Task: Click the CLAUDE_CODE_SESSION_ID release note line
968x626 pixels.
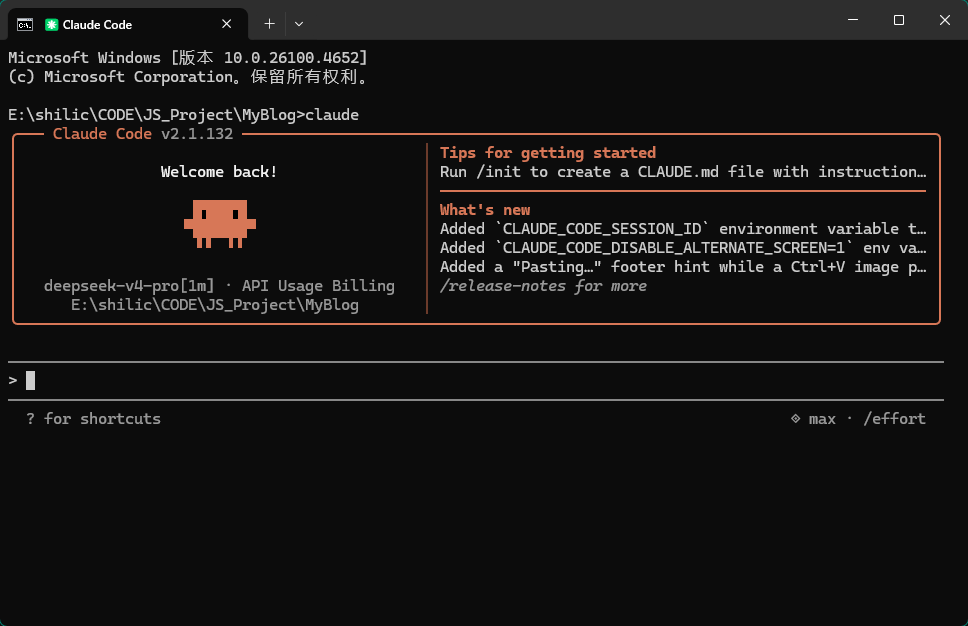Action: point(683,229)
